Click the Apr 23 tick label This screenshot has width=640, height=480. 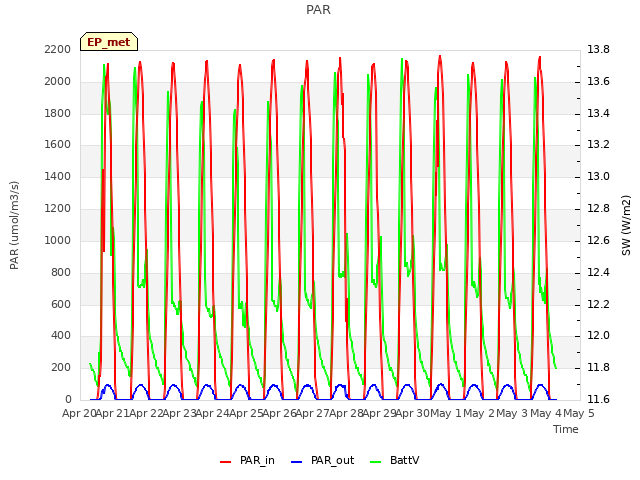pyautogui.click(x=179, y=413)
